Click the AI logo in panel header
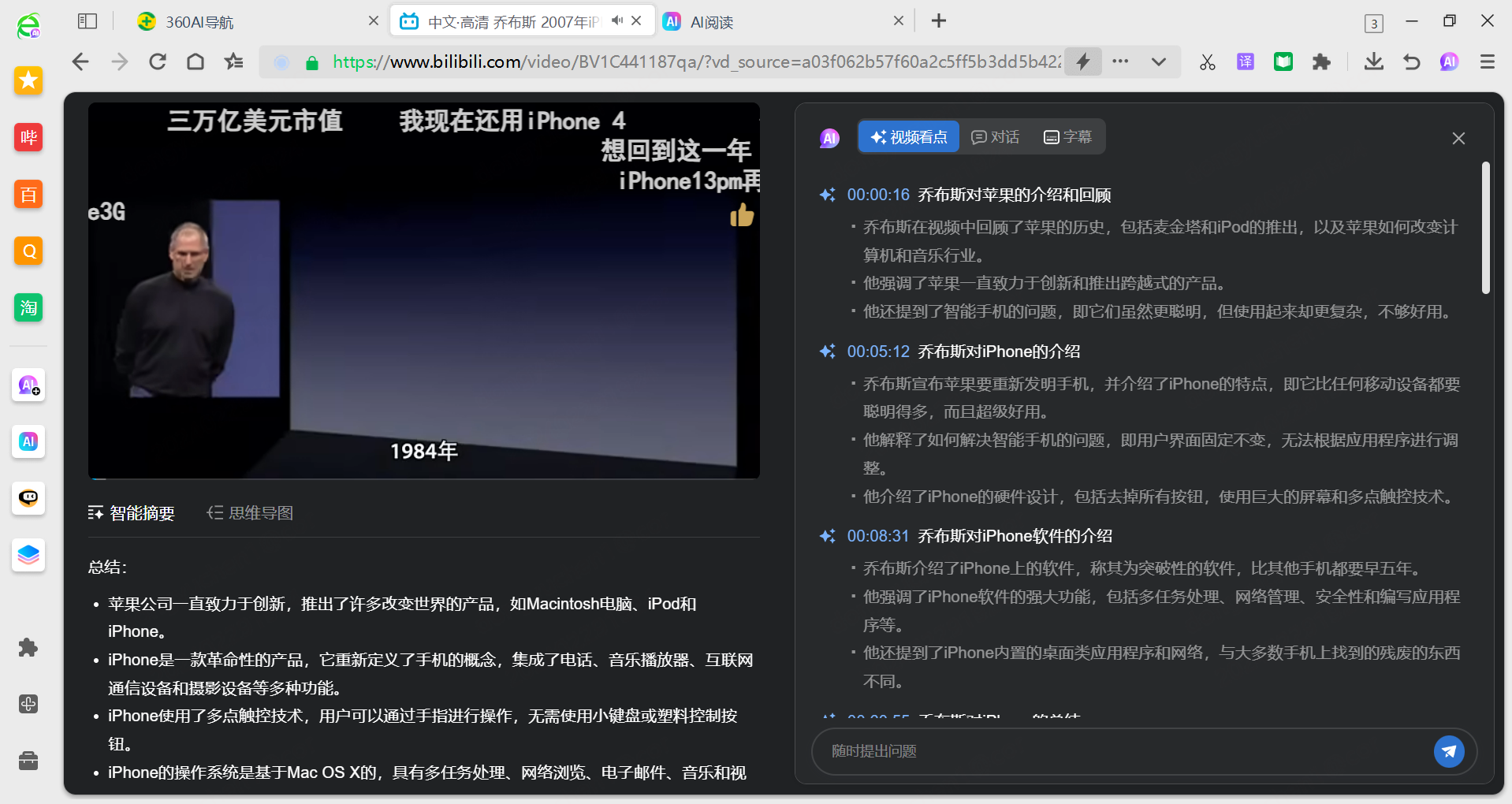Screen dimensions: 1512x804 (829, 138)
